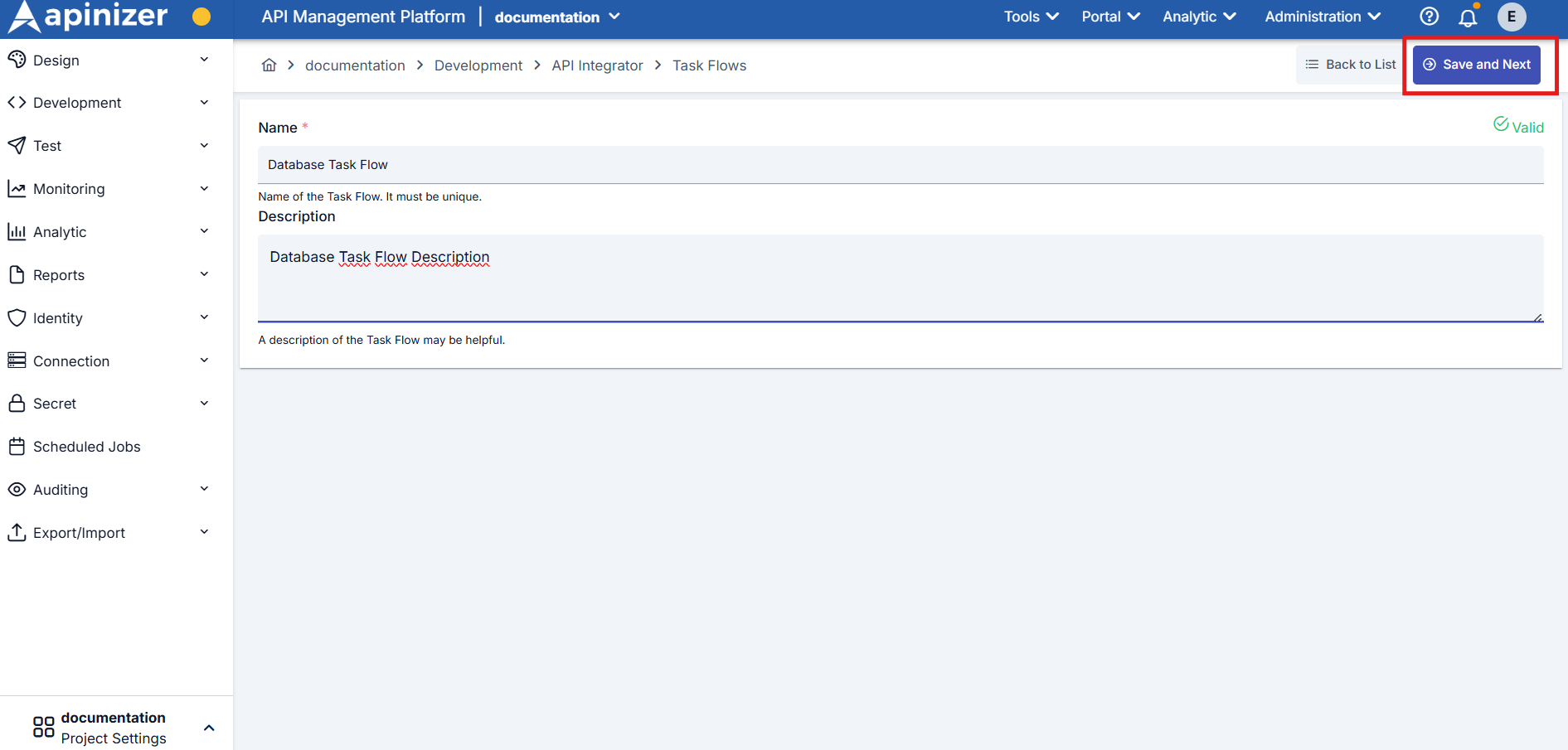The image size is (1568, 750).
Task: Open the Administration dropdown menu
Action: [1322, 16]
